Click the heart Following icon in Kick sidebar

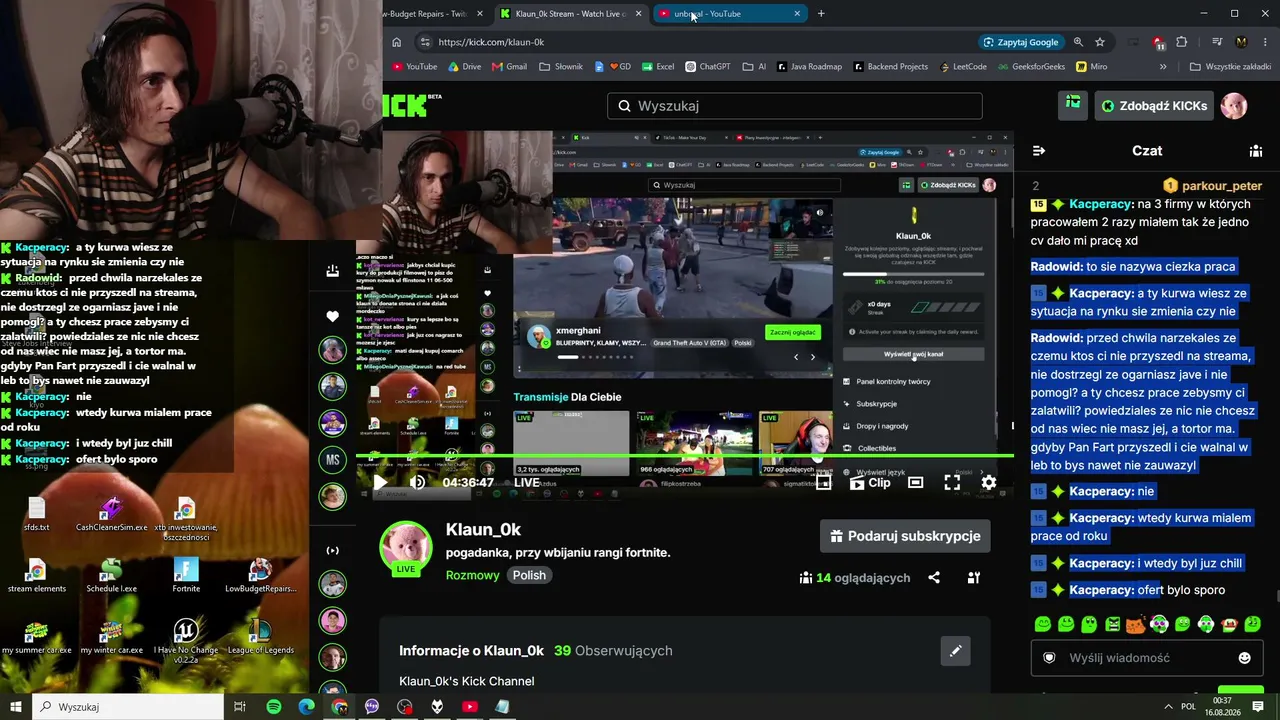pos(333,316)
